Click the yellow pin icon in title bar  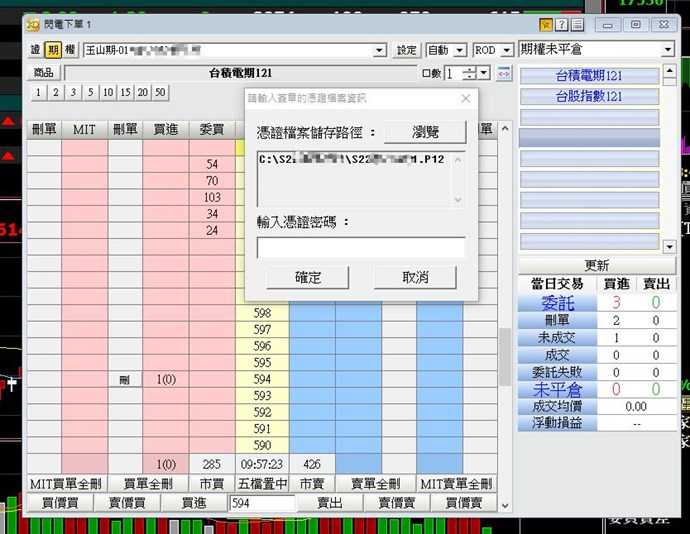546,24
